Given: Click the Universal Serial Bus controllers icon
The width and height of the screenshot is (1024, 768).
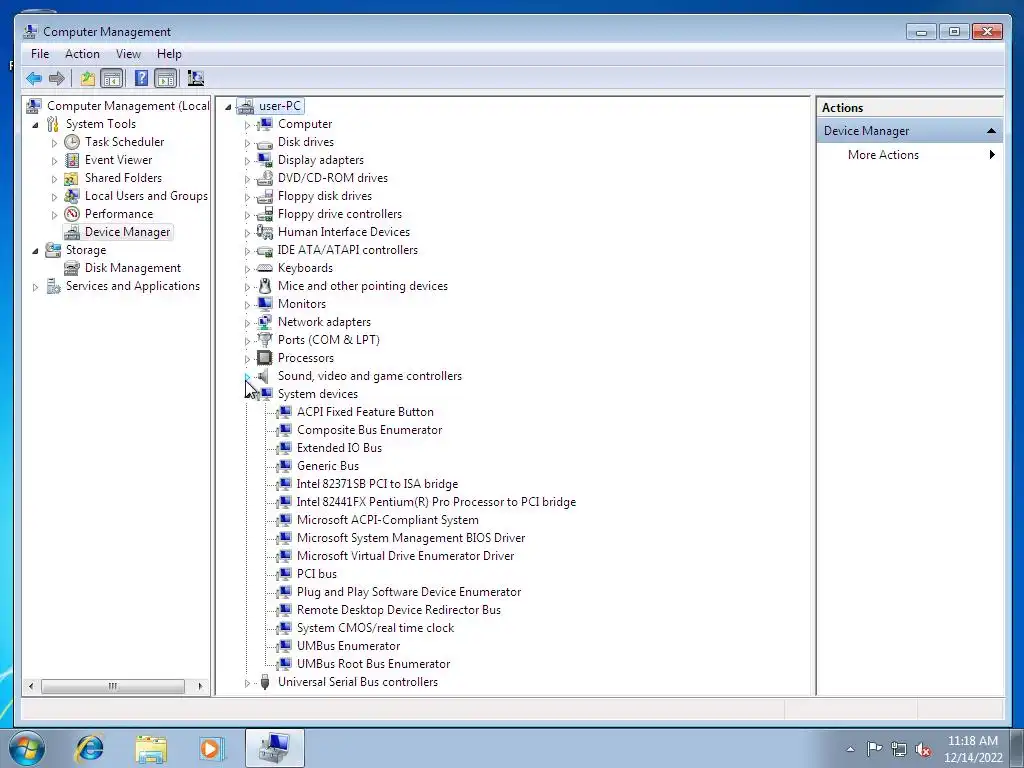Looking at the screenshot, I should tap(264, 682).
